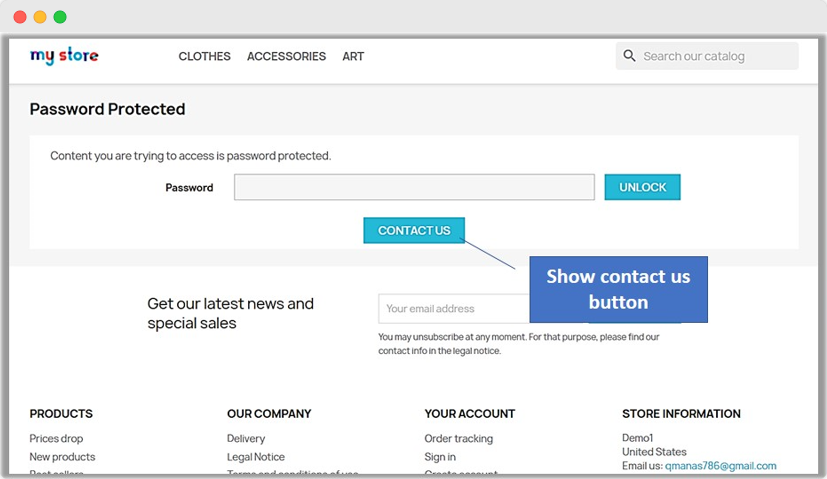827x479 pixels.
Task: Open the Order tracking link
Action: (458, 439)
